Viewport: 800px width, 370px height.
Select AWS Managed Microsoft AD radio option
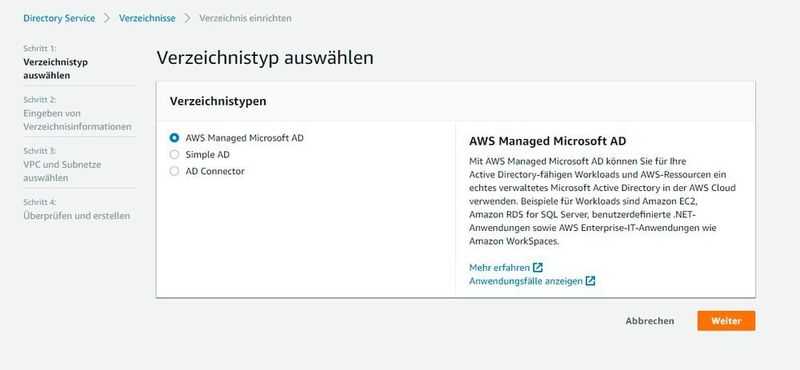point(174,138)
